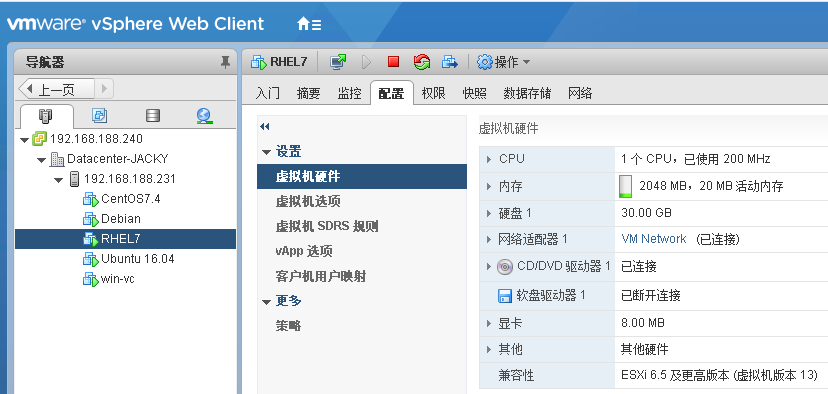Select the CentOS7.4 virtual machine
The width and height of the screenshot is (828, 394).
point(130,199)
